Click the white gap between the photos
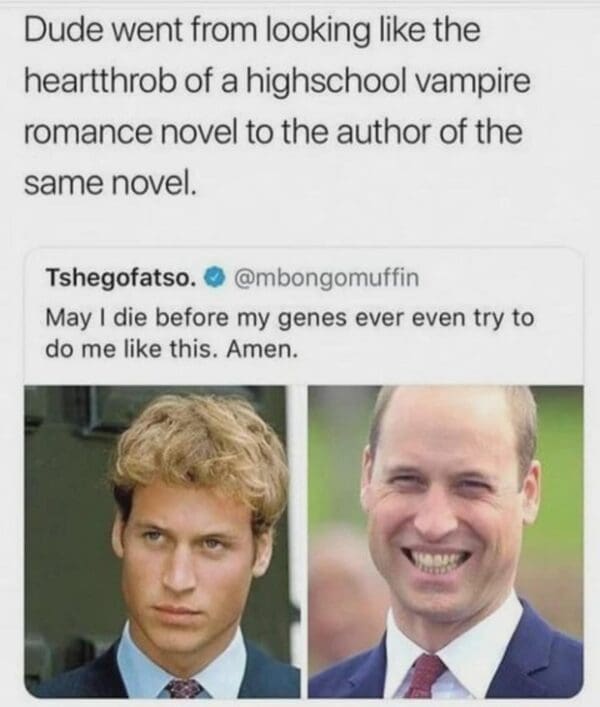 point(304,542)
